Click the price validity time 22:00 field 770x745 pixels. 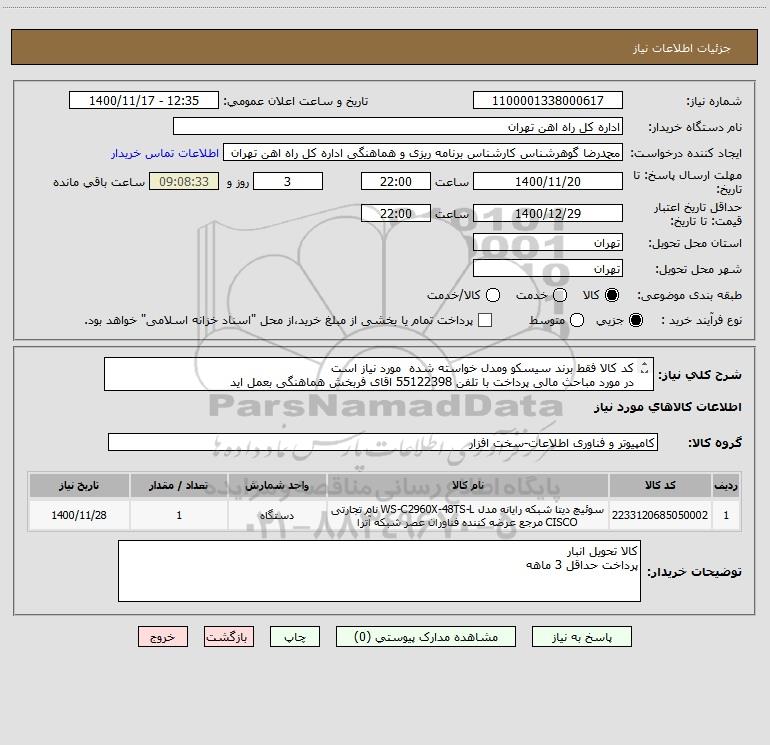pos(396,213)
